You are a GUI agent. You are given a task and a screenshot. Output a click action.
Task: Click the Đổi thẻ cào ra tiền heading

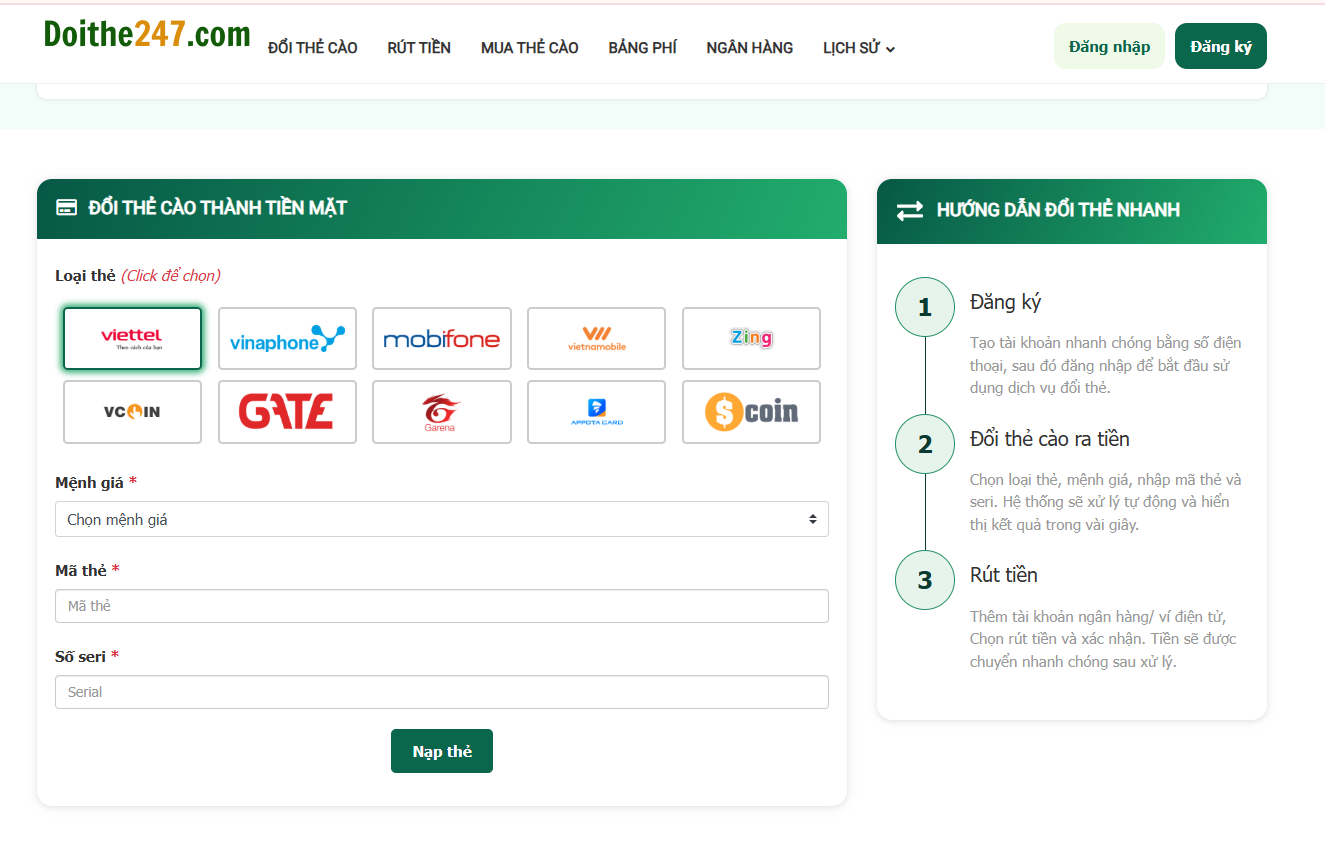(1050, 439)
